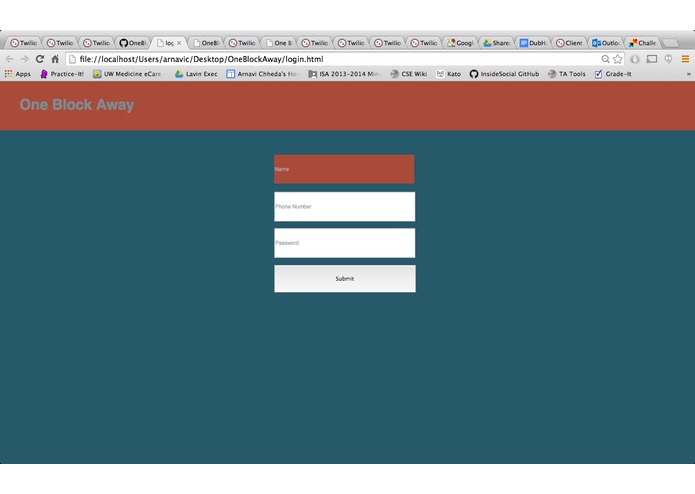This screenshot has height=494, width=695.
Task: Click the Password field
Action: click(344, 243)
